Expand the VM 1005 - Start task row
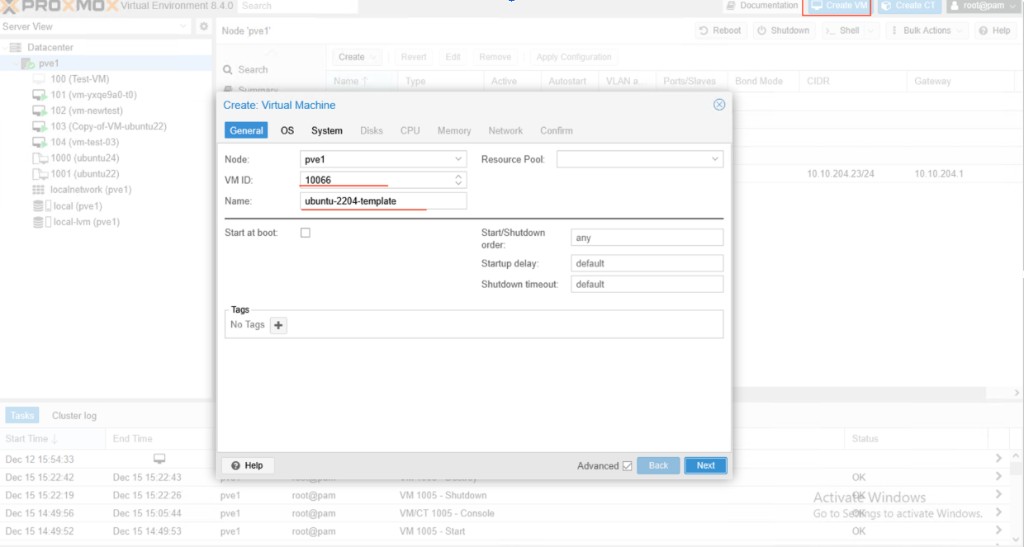This screenshot has height=547, width=1024. click(999, 531)
